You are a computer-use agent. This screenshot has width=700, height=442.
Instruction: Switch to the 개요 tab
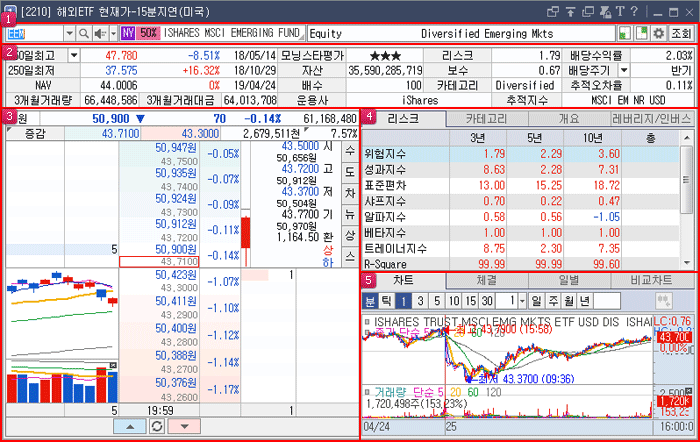click(569, 119)
